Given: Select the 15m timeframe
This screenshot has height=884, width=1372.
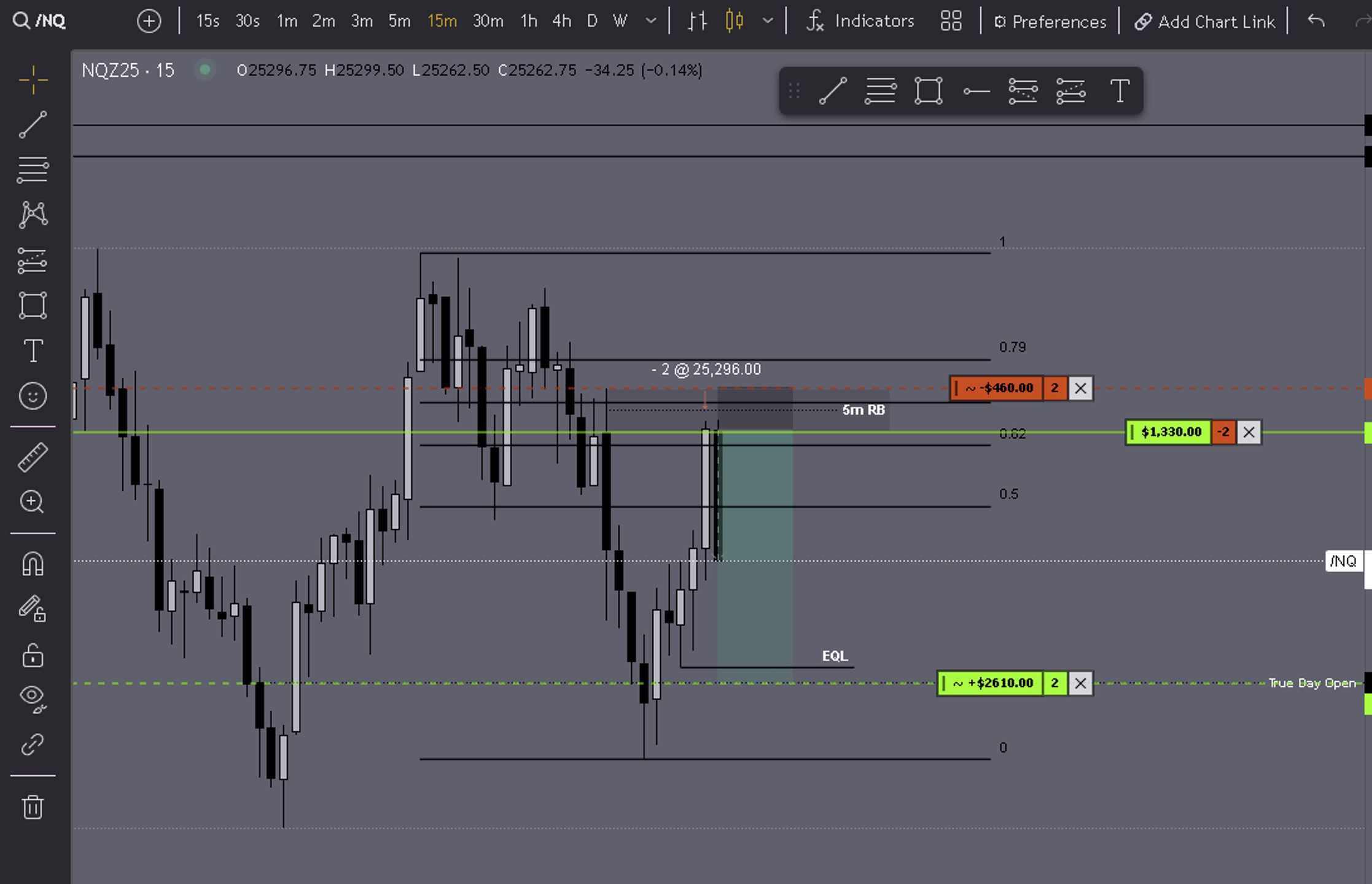Looking at the screenshot, I should [442, 21].
